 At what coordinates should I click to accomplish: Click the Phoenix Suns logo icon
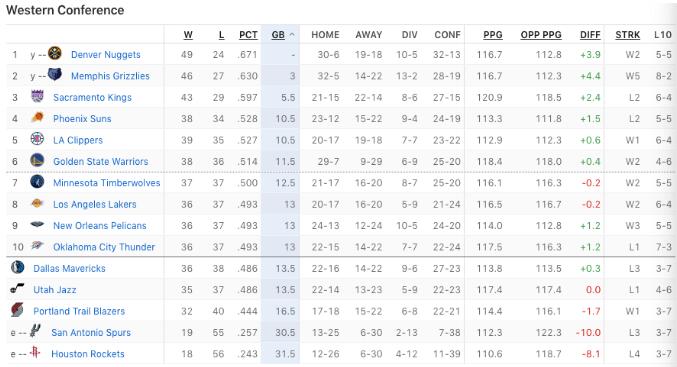tap(38, 117)
